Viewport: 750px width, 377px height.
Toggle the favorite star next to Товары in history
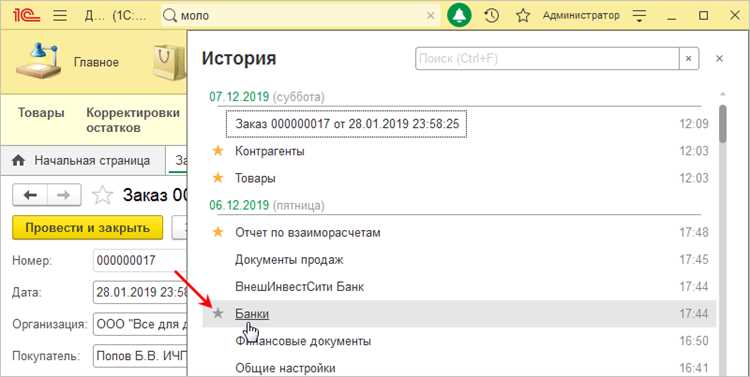click(218, 178)
